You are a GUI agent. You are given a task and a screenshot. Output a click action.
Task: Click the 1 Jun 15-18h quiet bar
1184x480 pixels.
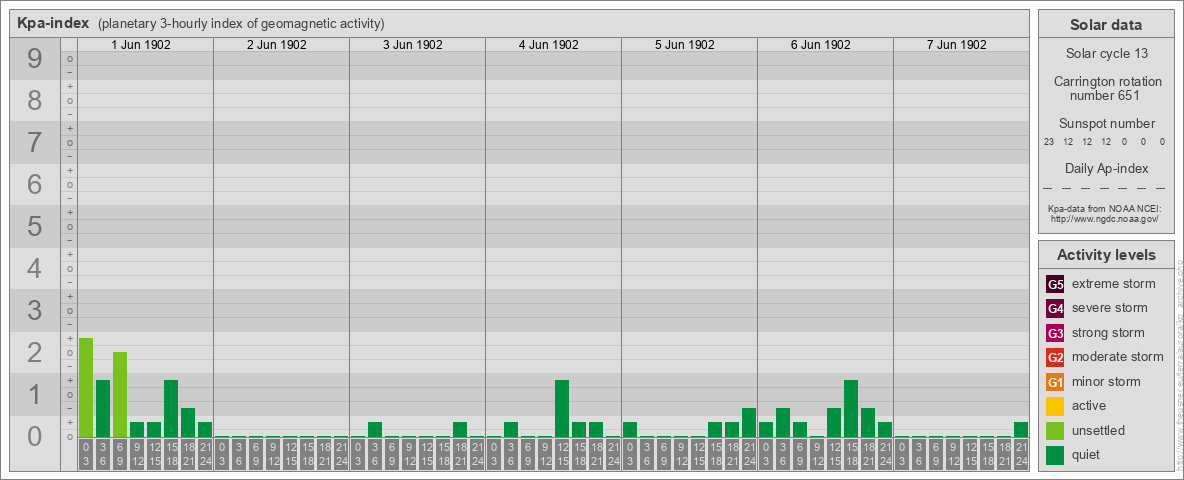point(171,408)
